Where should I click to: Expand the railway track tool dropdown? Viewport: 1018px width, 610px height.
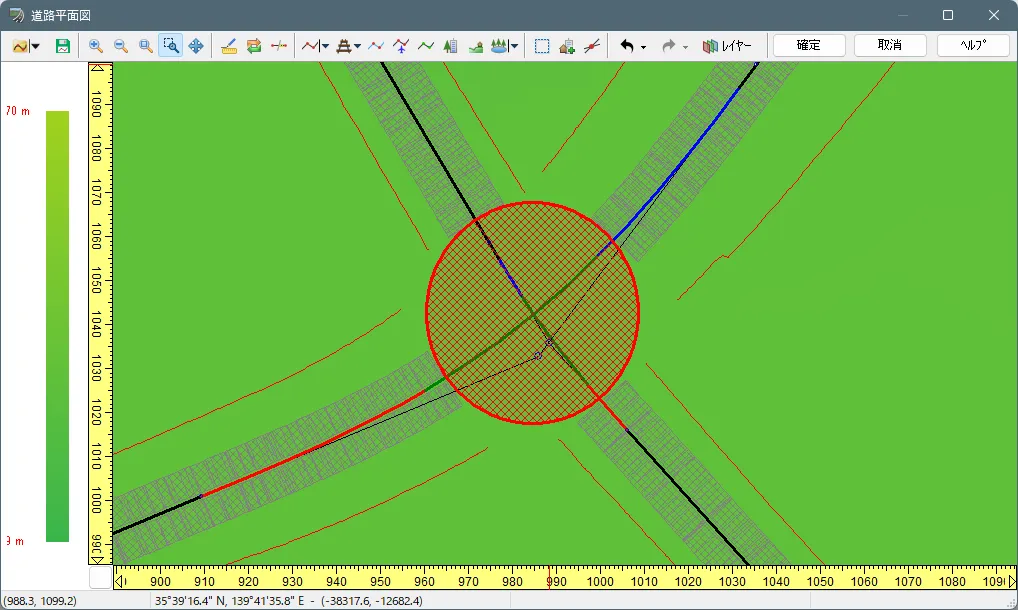click(x=358, y=46)
